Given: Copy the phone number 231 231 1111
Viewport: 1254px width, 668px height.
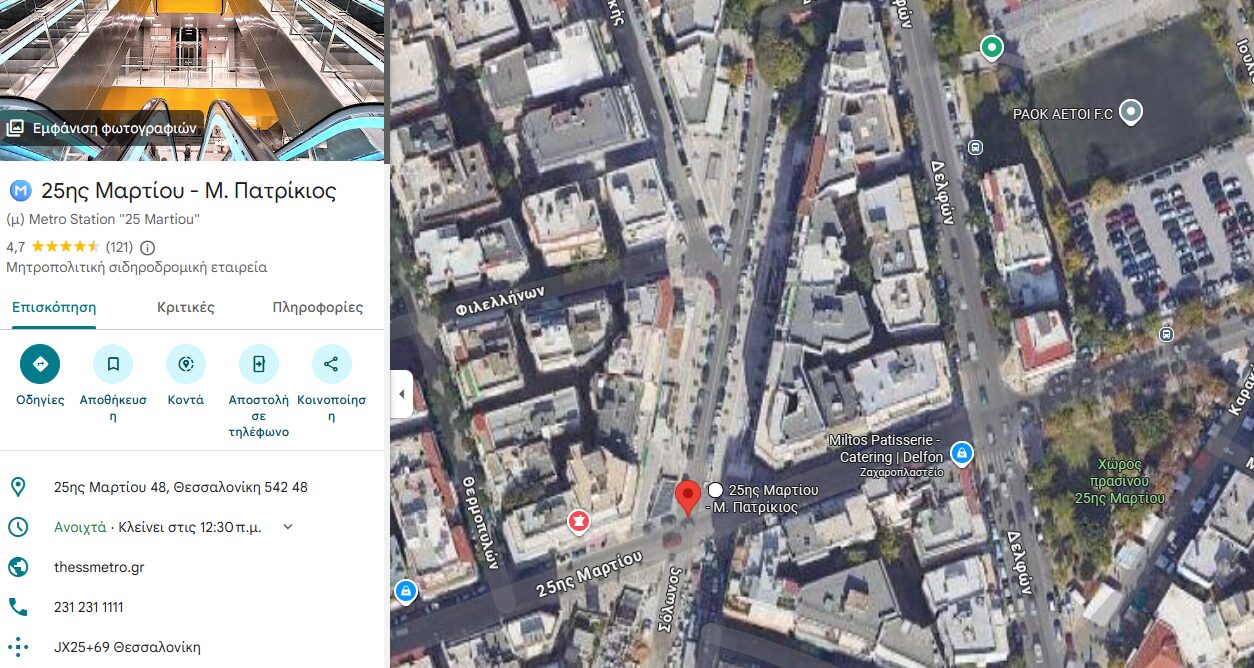Looking at the screenshot, I should (x=89, y=607).
